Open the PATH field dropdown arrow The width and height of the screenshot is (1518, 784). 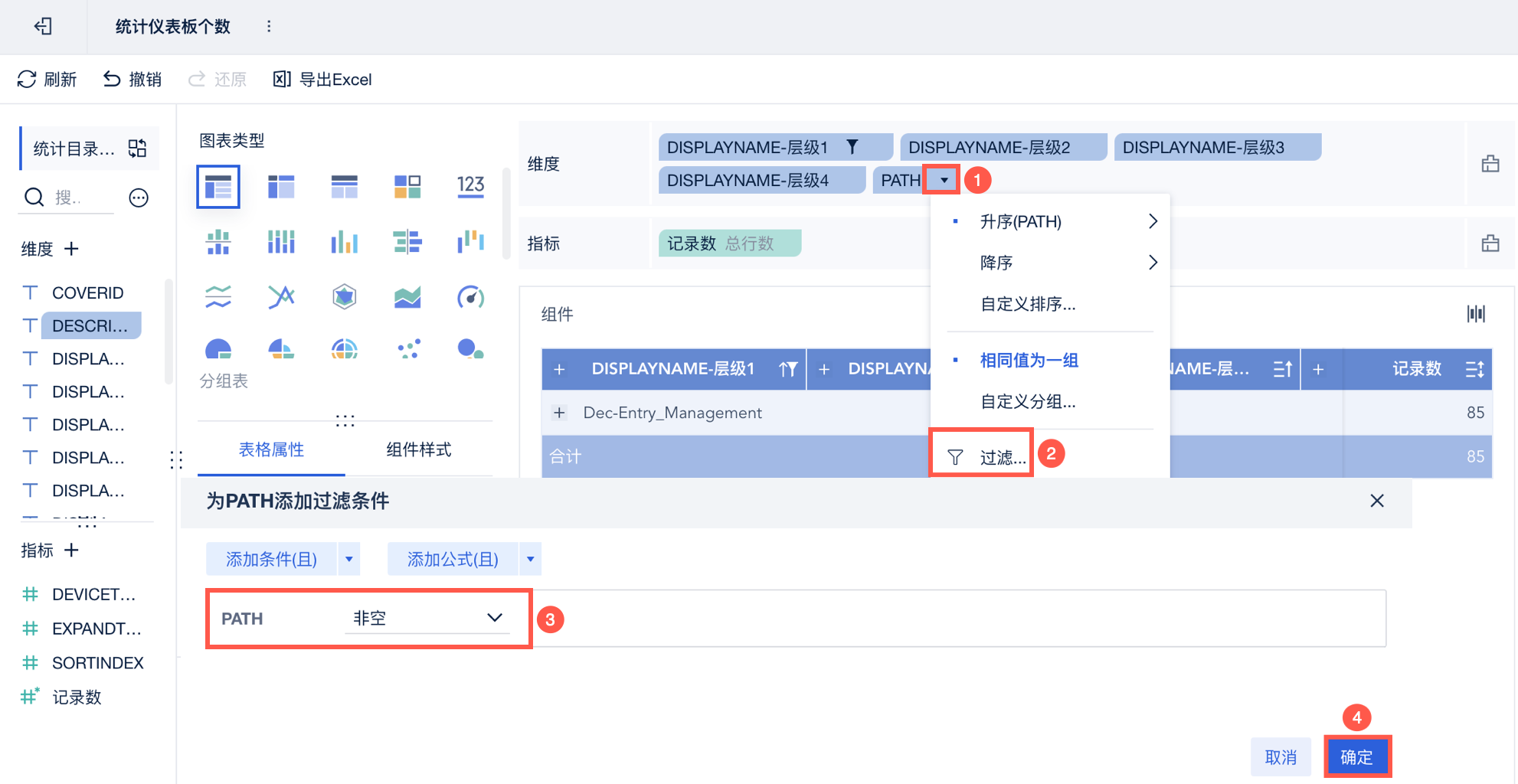pos(944,181)
